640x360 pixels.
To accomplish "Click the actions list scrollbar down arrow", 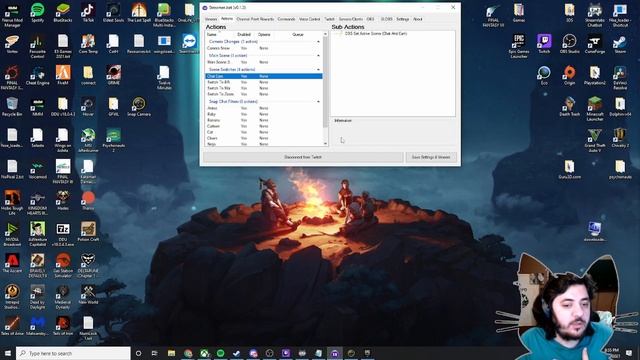I will point(325,144).
